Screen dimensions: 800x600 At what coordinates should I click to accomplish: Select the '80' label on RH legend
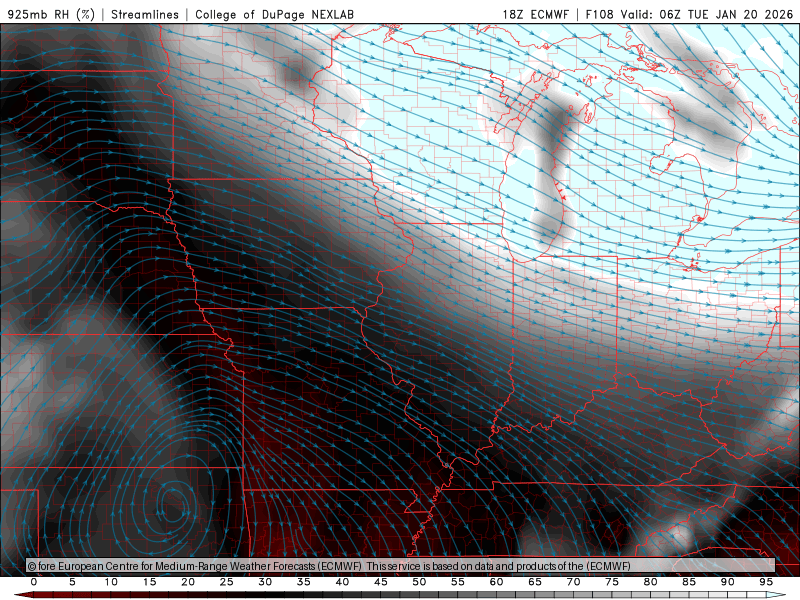651,582
